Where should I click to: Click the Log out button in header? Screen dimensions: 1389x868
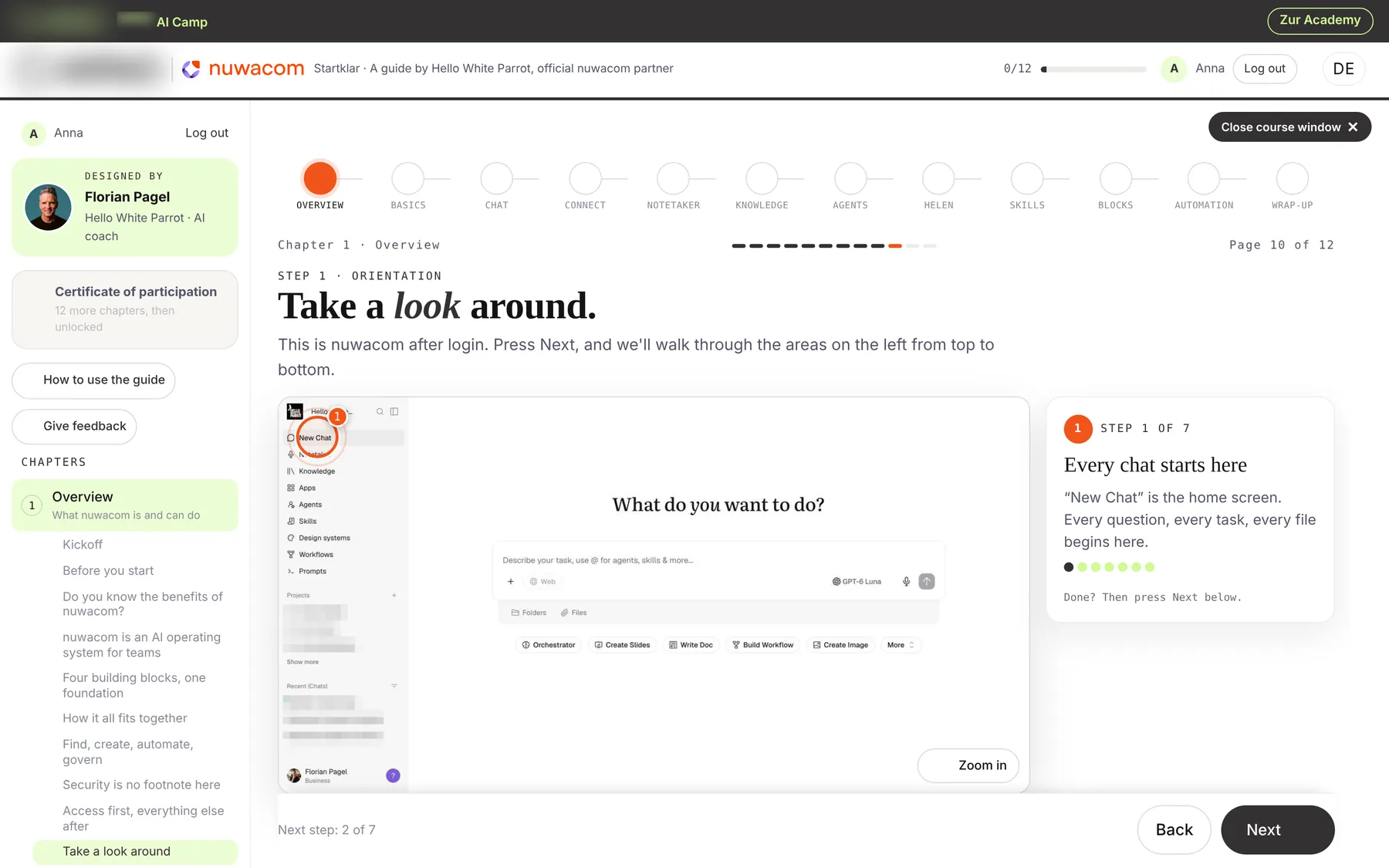(1265, 69)
